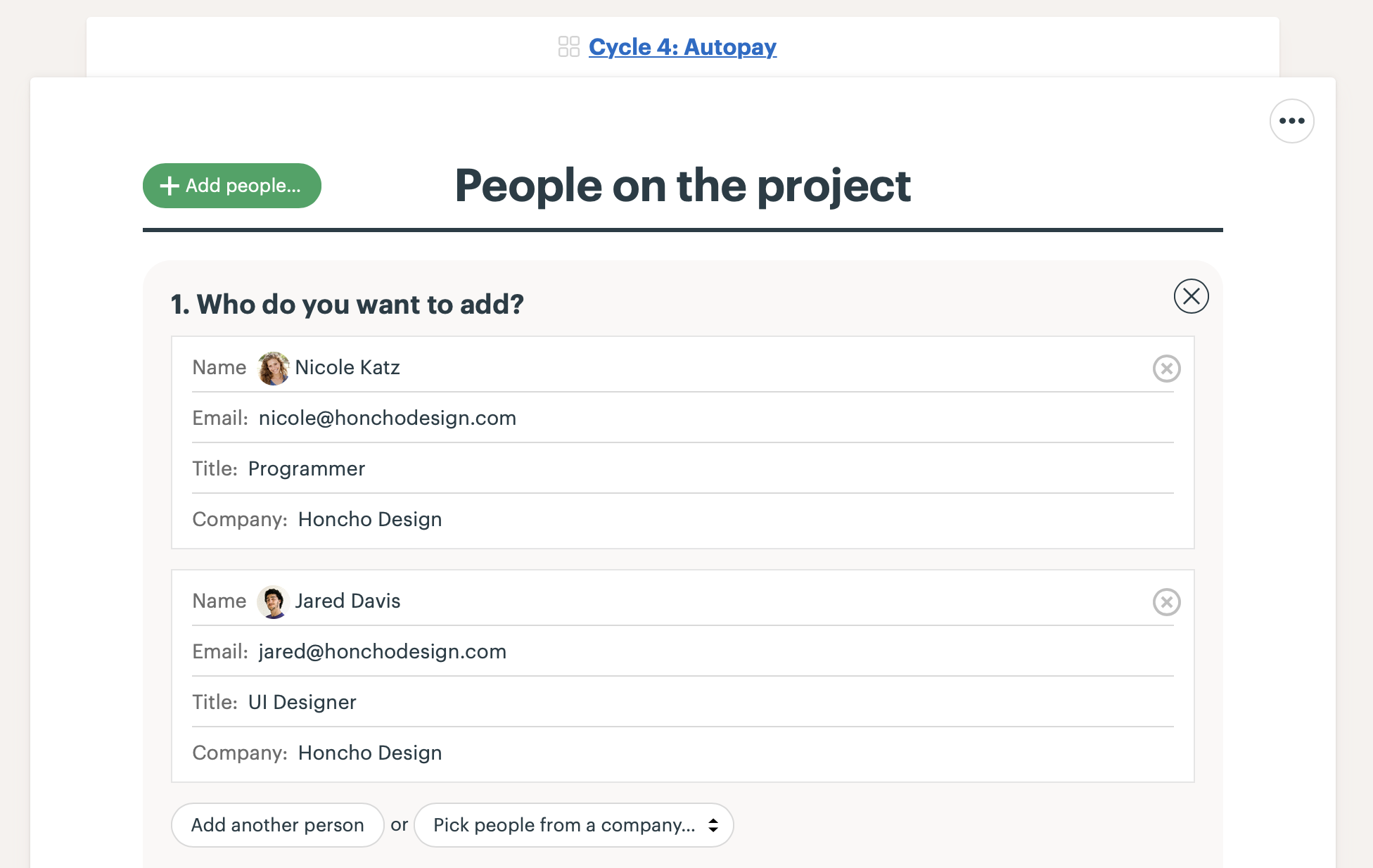The image size is (1373, 868).
Task: Click Jared Davis's avatar photo
Action: [x=273, y=601]
